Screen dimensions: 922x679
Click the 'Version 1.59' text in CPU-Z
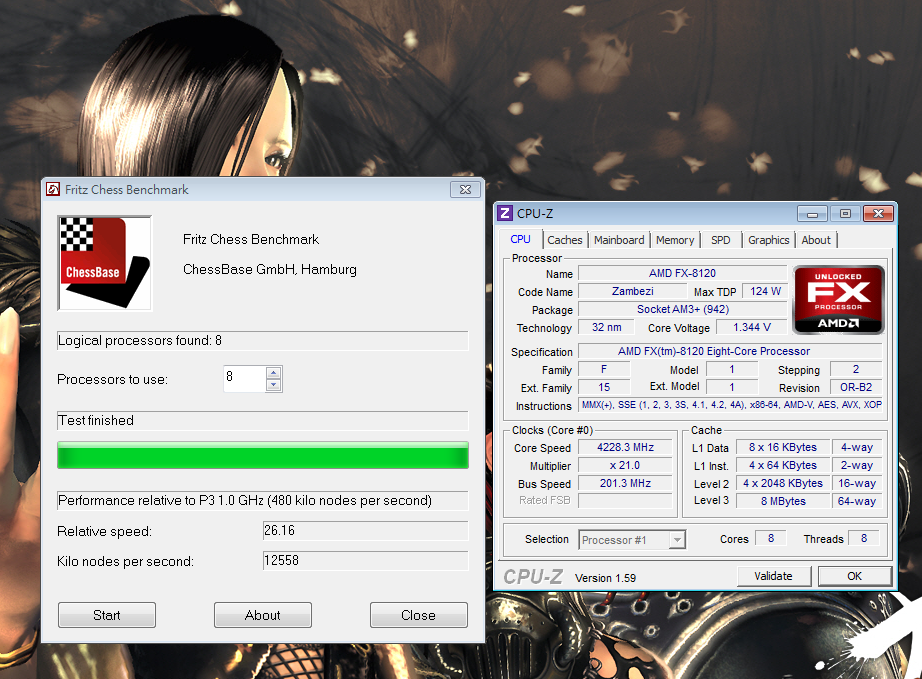tap(606, 578)
